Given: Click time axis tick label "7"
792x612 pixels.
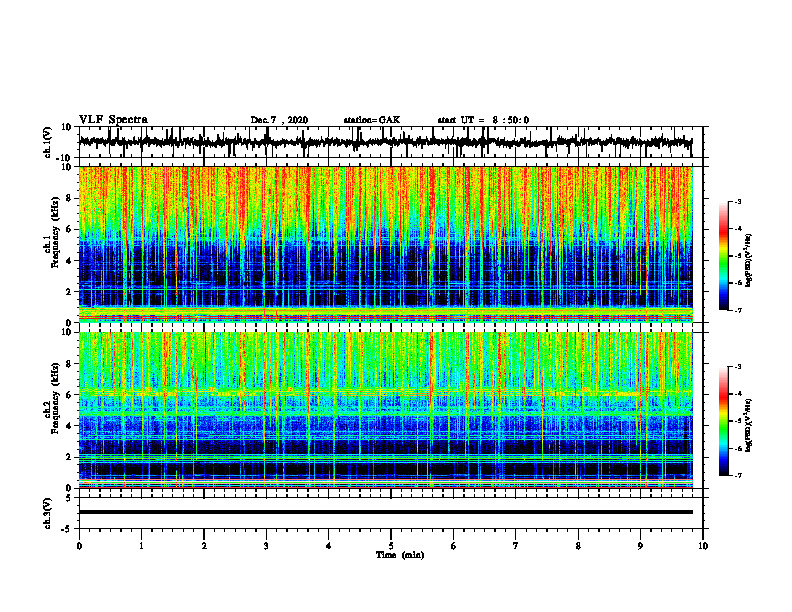Looking at the screenshot, I should click(x=516, y=546).
